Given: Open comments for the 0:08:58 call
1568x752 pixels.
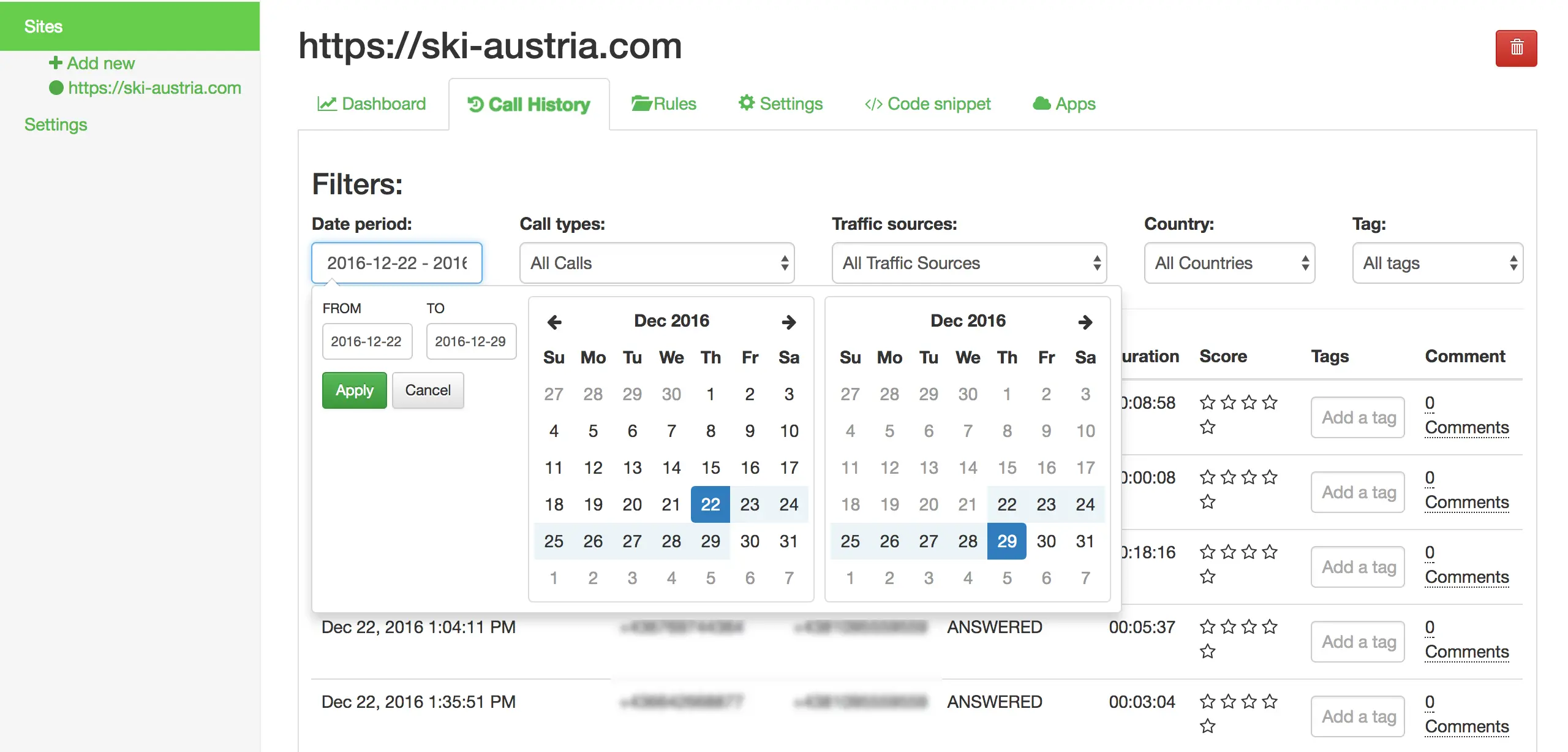Looking at the screenshot, I should (x=1466, y=415).
